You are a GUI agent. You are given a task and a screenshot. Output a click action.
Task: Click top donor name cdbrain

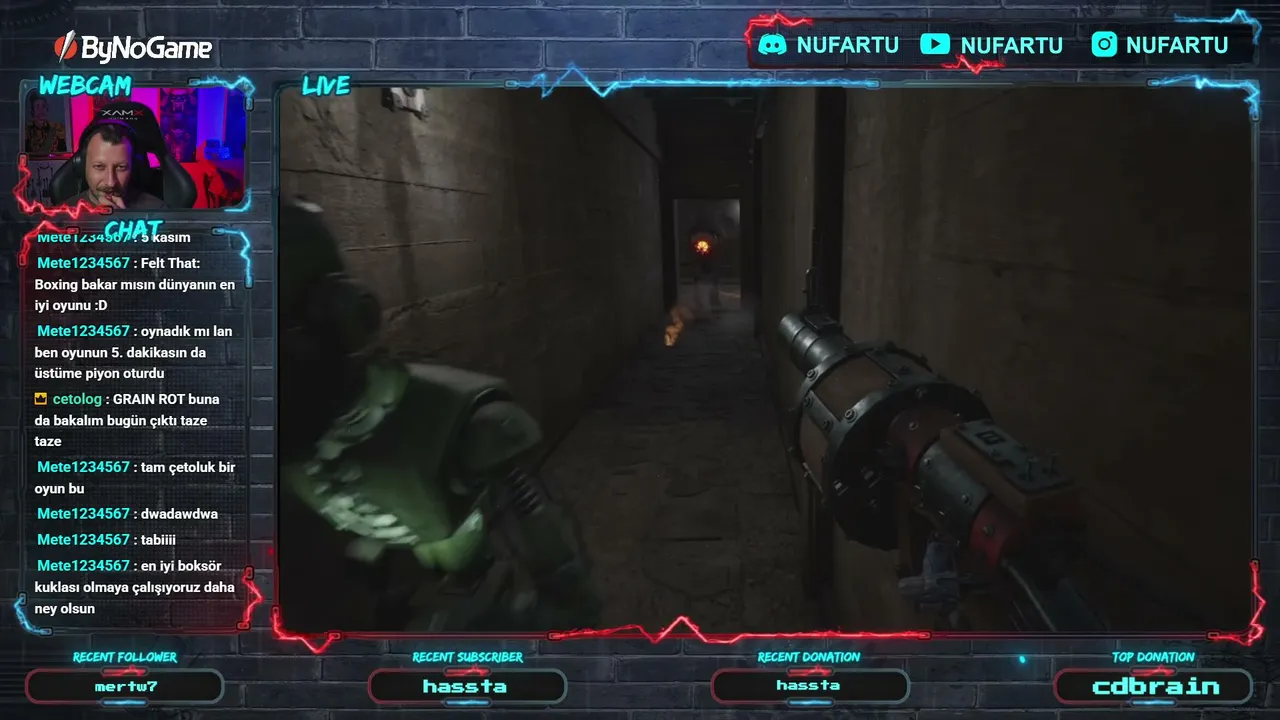[1155, 687]
